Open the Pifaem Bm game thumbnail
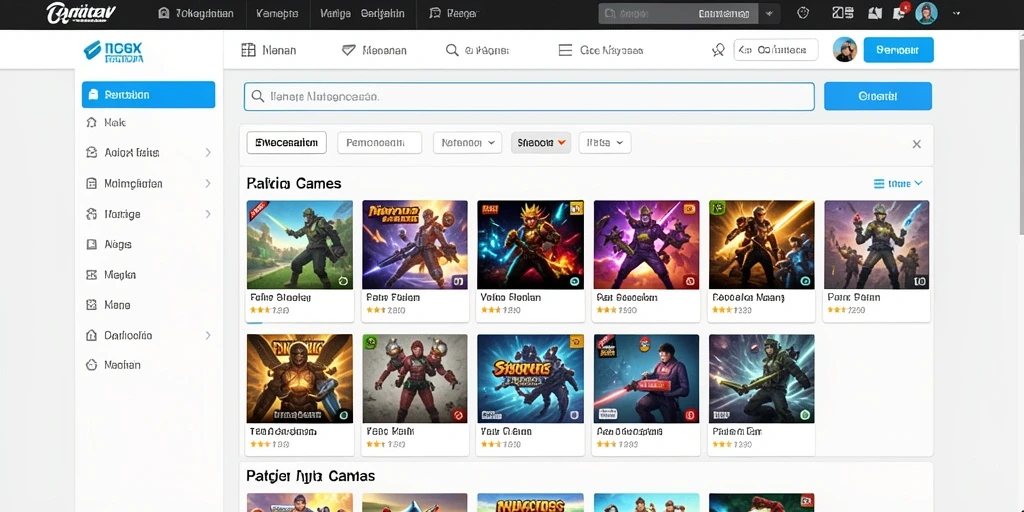Screen dimensions: 1024x512 coord(761,379)
